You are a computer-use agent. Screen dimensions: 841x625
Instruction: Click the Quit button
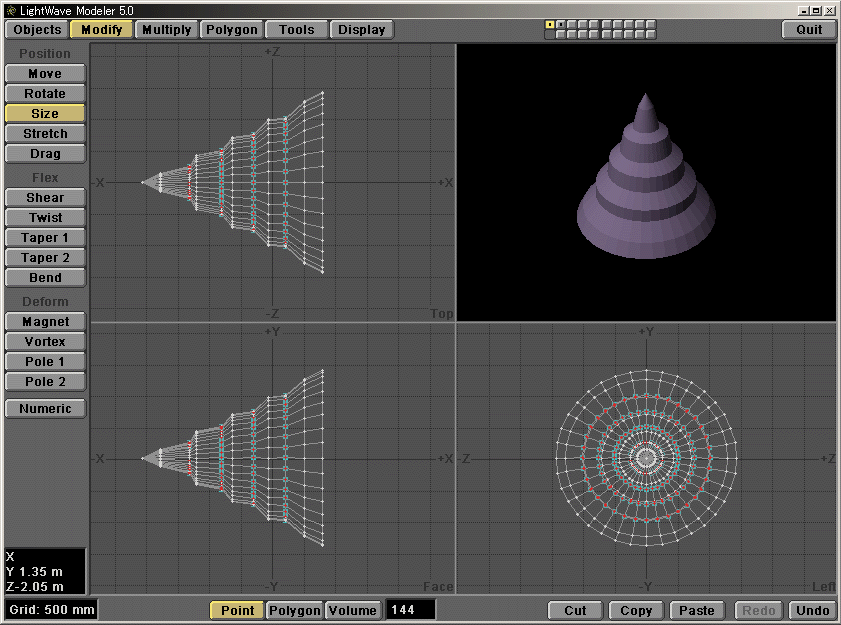pyautogui.click(x=808, y=29)
